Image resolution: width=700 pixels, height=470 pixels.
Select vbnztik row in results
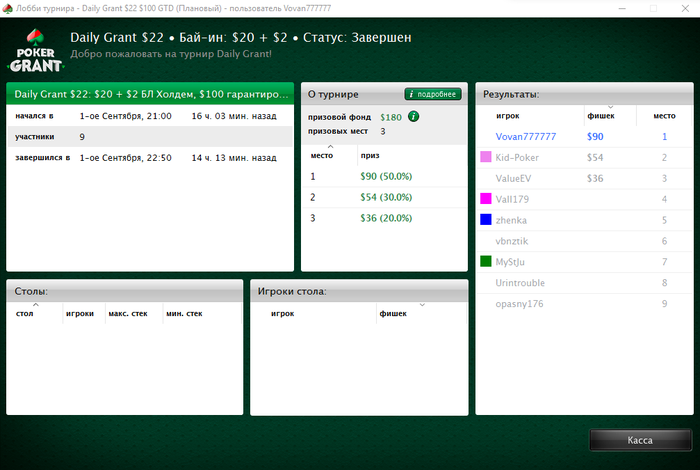coord(584,241)
